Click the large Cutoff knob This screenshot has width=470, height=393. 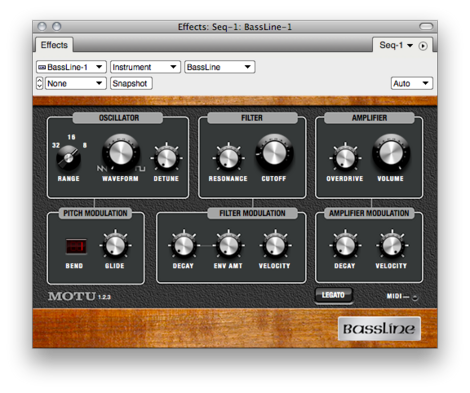[274, 153]
